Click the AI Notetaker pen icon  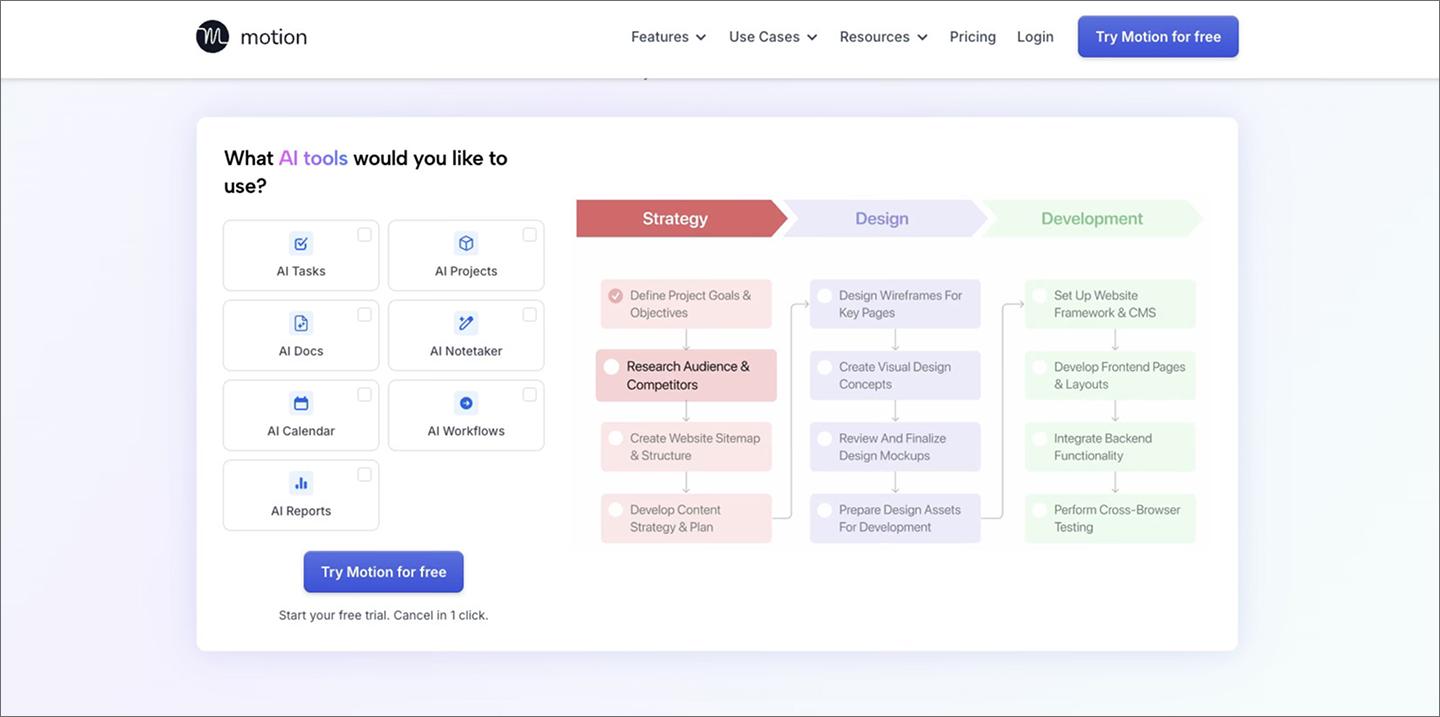pyautogui.click(x=465, y=322)
